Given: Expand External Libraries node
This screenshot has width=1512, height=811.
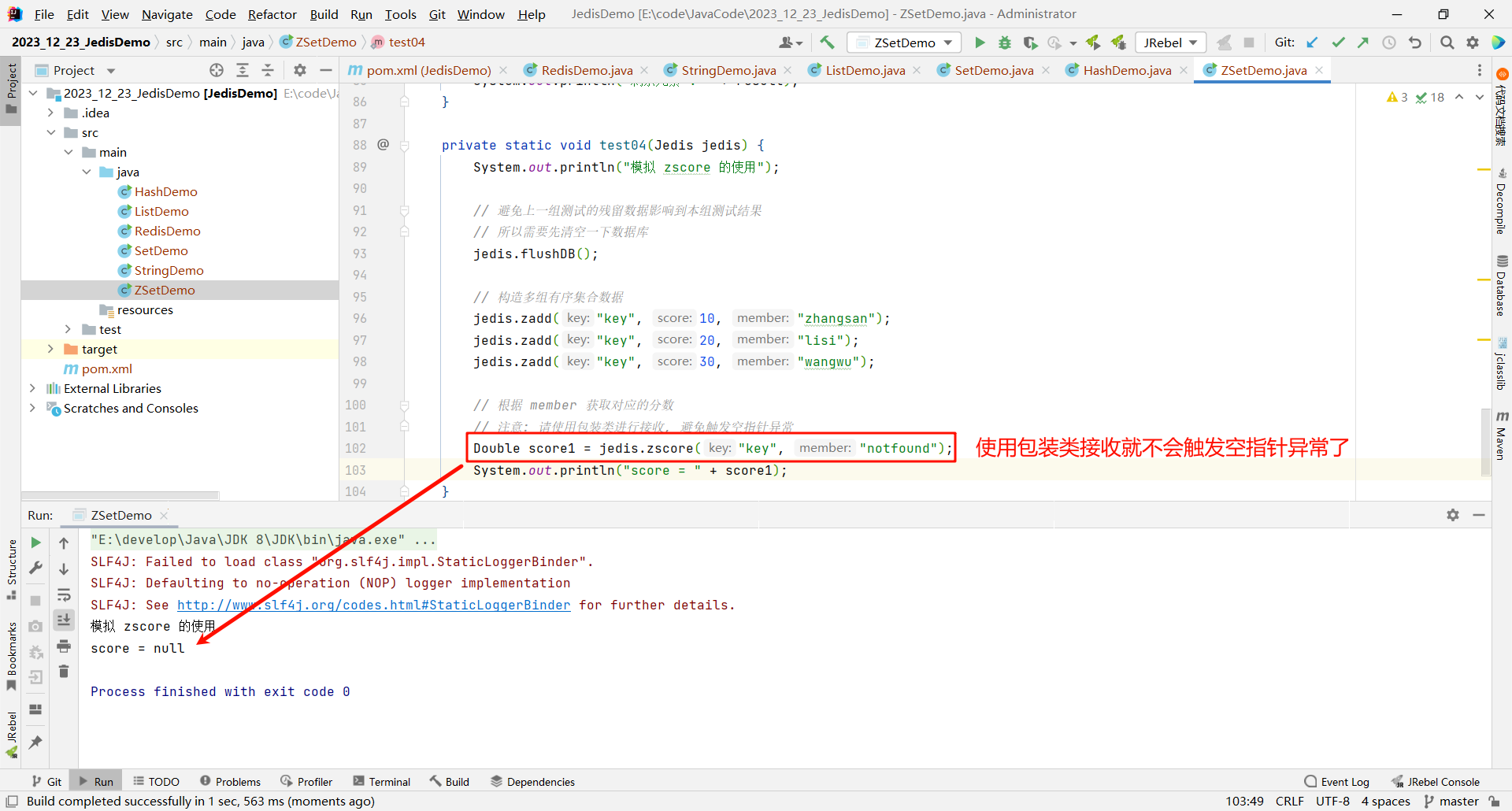Looking at the screenshot, I should (32, 388).
